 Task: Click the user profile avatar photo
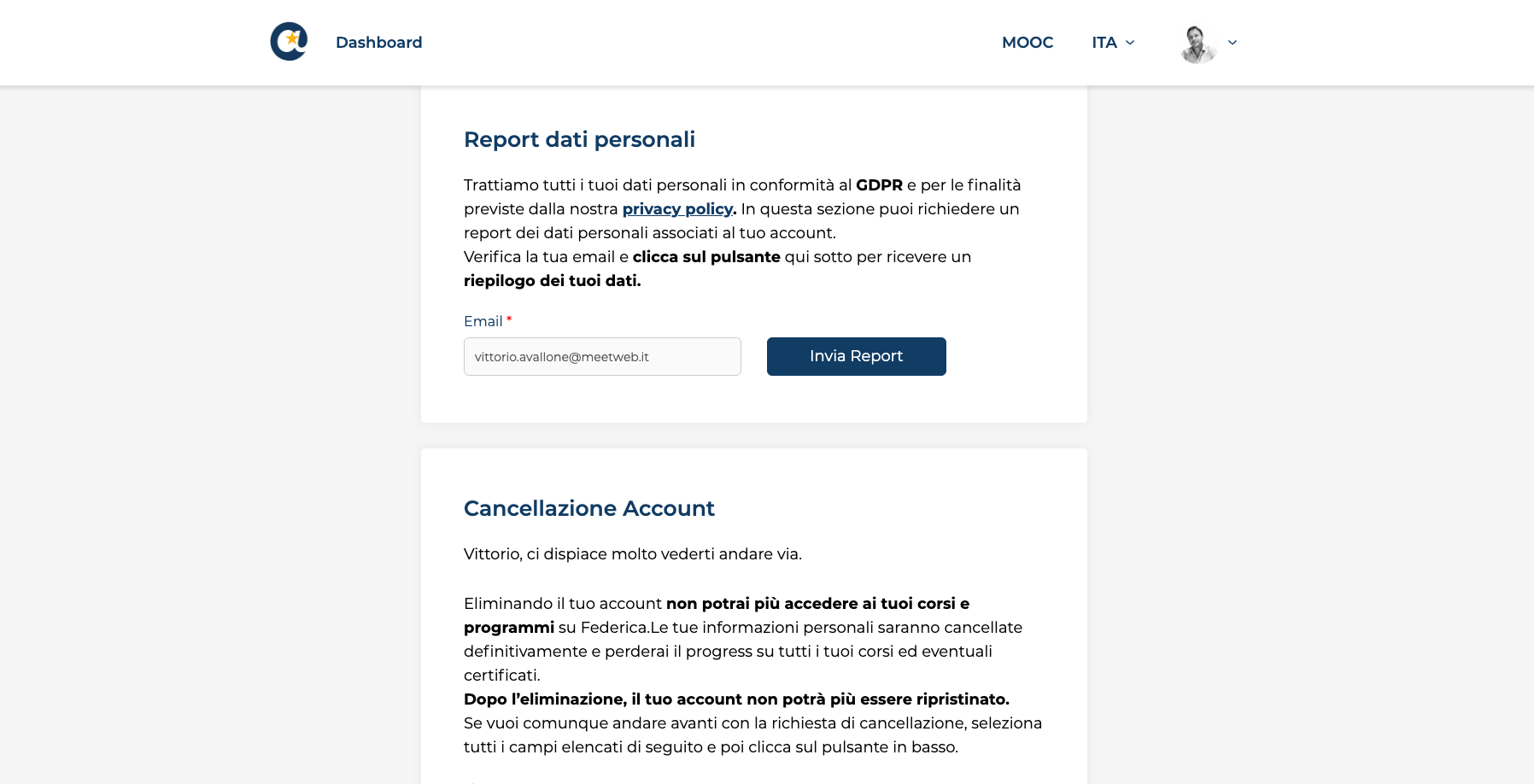1197,44
